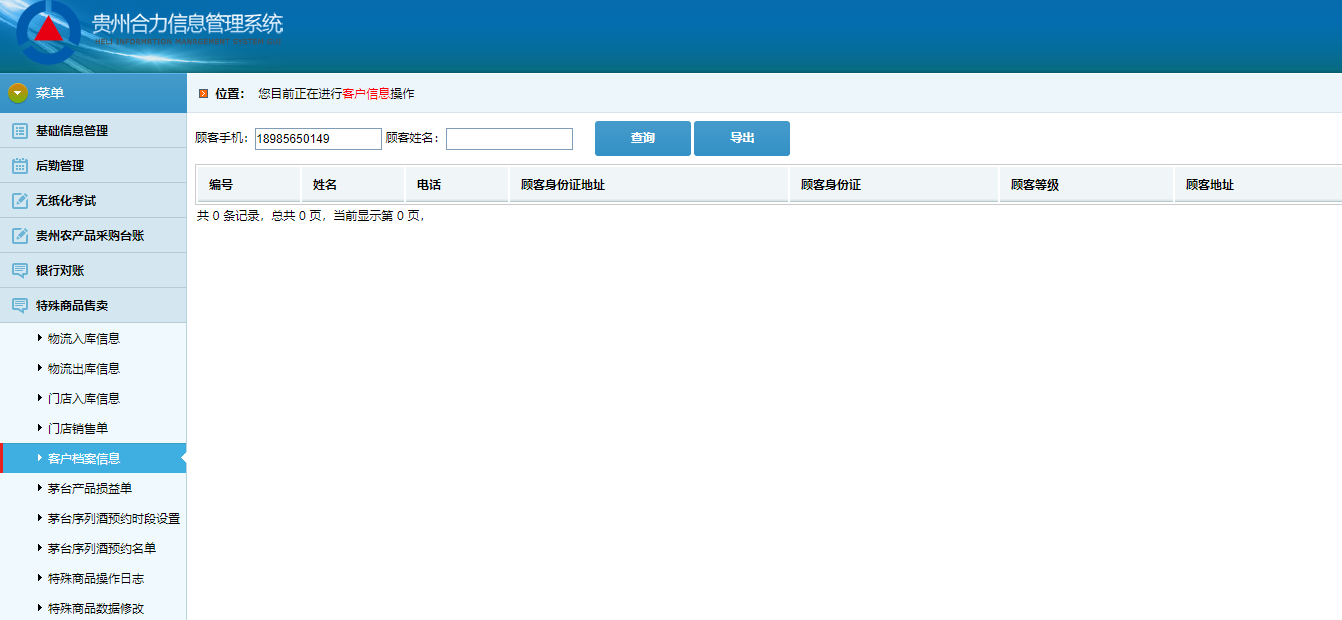Click the calendar icon beside 后勤管理
Viewport: 1342px width, 620px height.
(19, 166)
